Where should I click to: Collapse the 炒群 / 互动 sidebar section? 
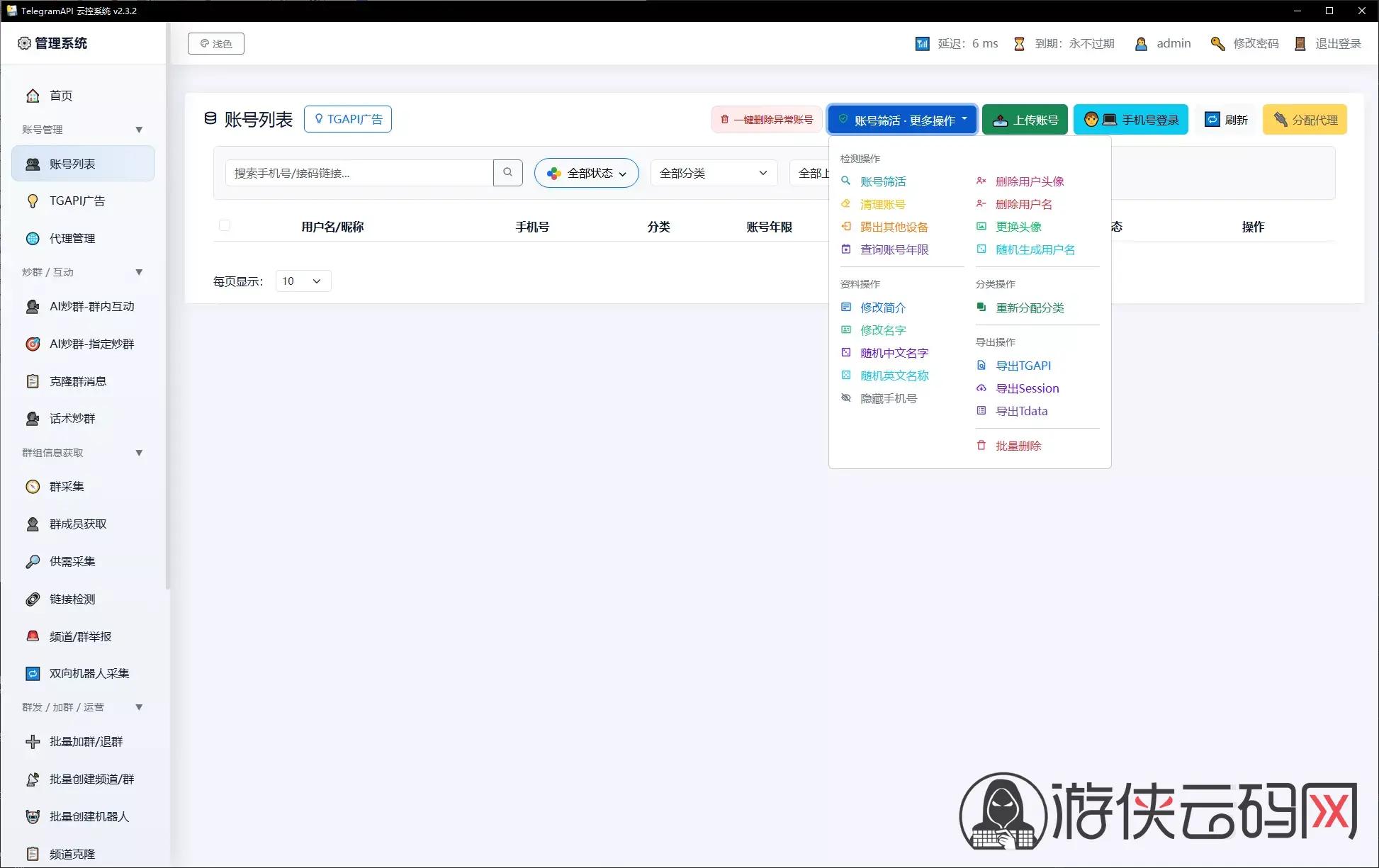tap(139, 272)
